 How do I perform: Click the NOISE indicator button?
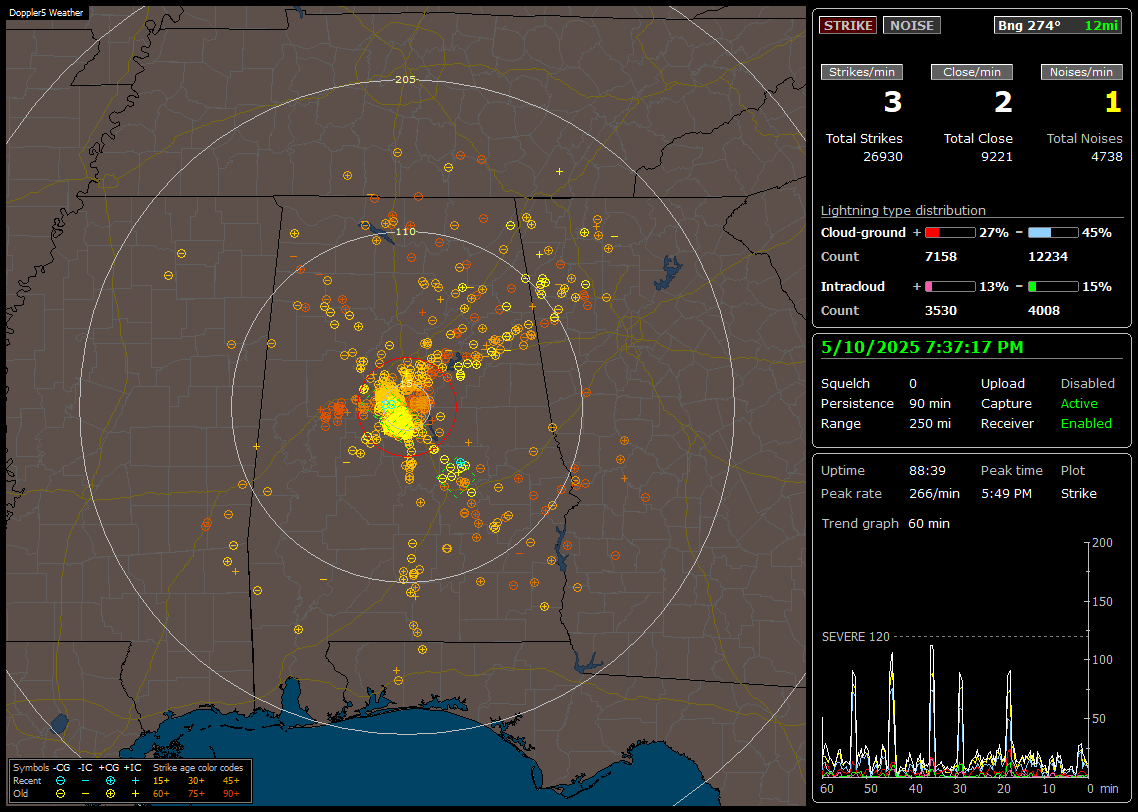pos(912,25)
